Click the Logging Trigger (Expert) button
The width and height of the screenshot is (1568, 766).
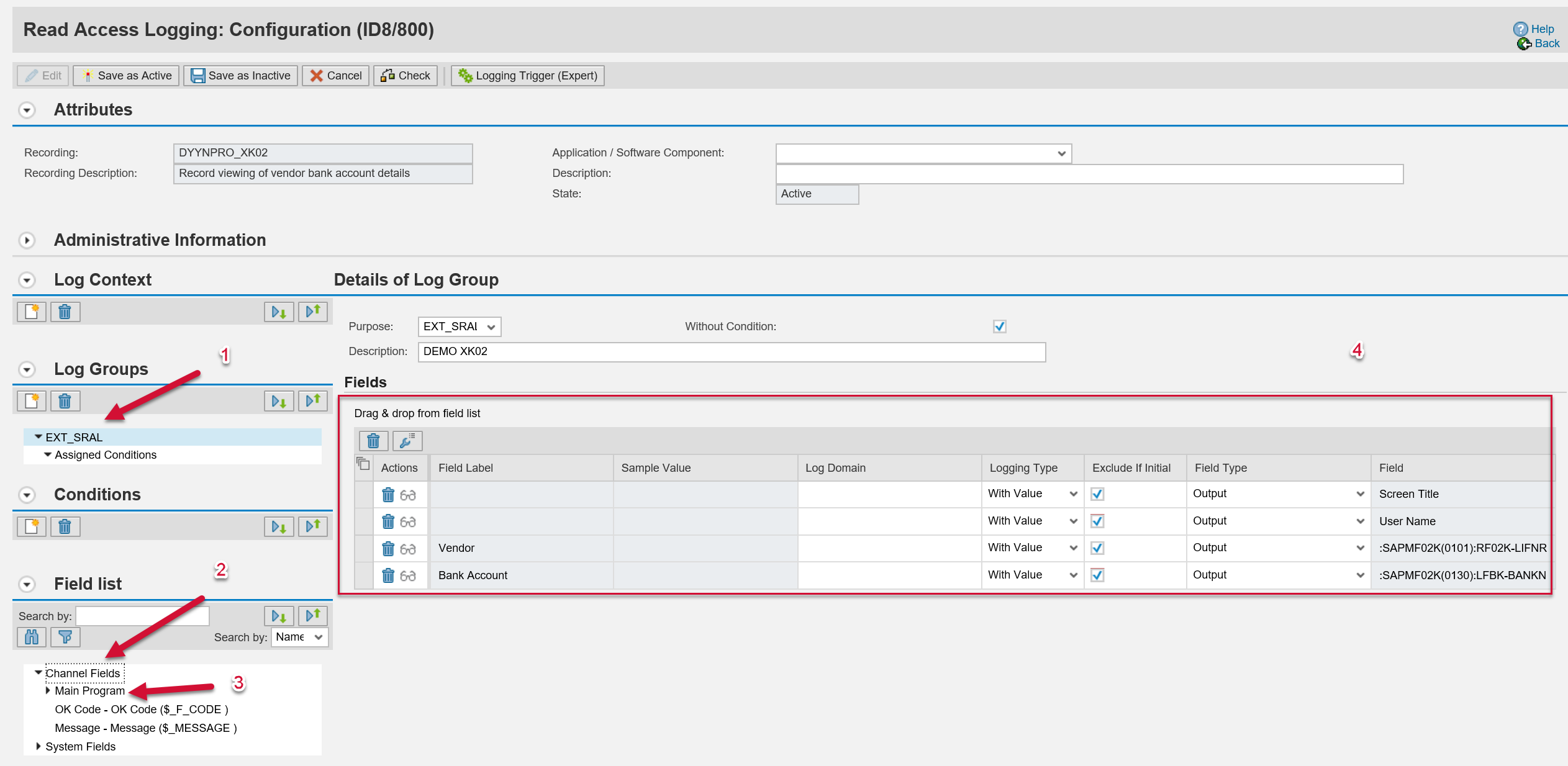[x=528, y=76]
